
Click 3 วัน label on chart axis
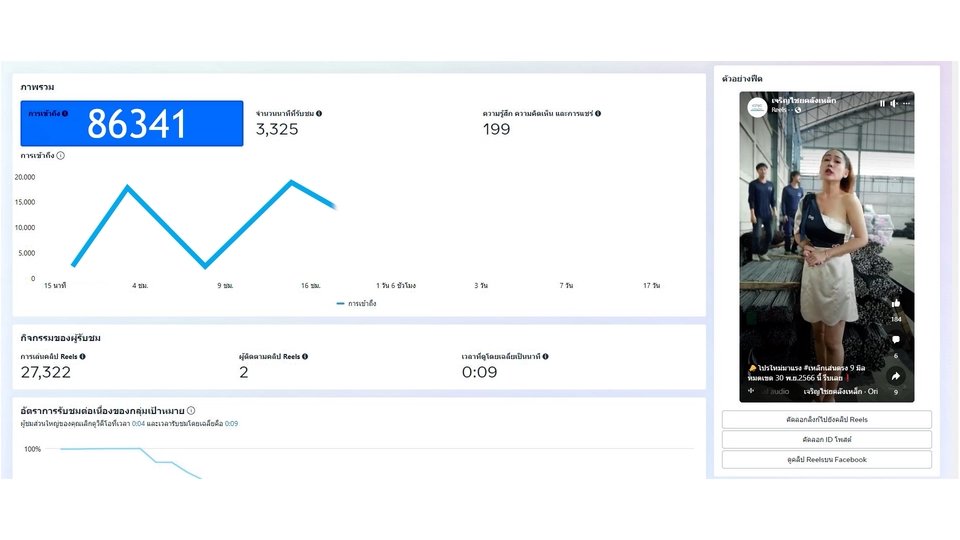[x=481, y=286]
